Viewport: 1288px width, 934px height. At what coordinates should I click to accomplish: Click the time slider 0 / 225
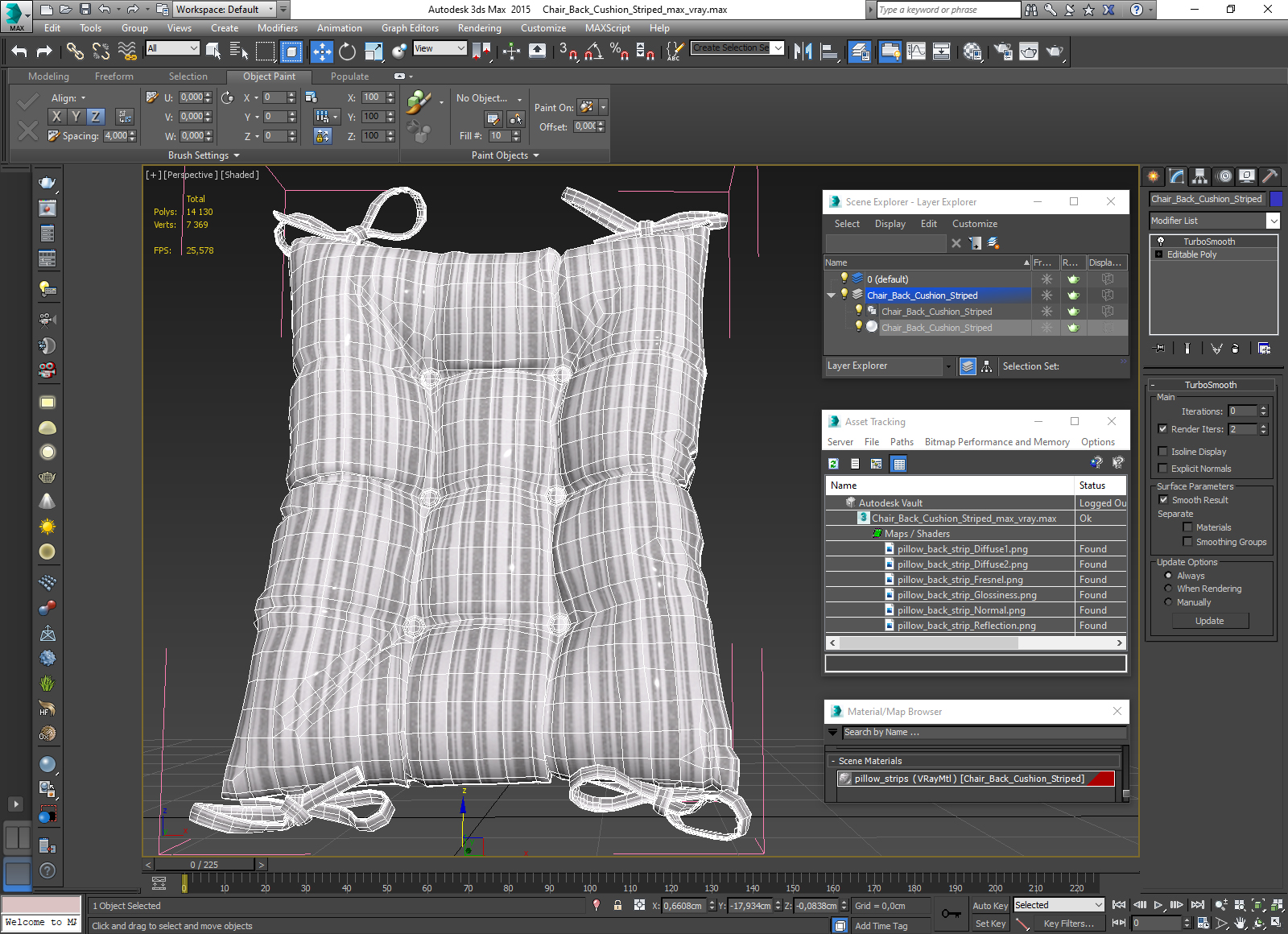click(204, 865)
